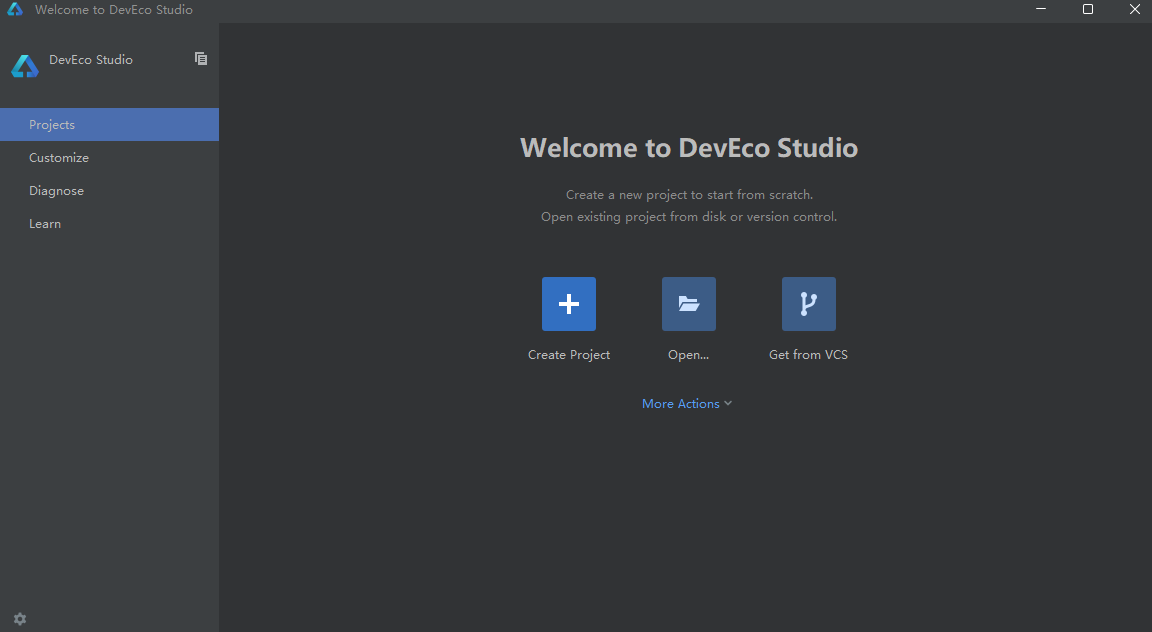The image size is (1152, 632).
Task: Click the copy version info icon
Action: [201, 59]
